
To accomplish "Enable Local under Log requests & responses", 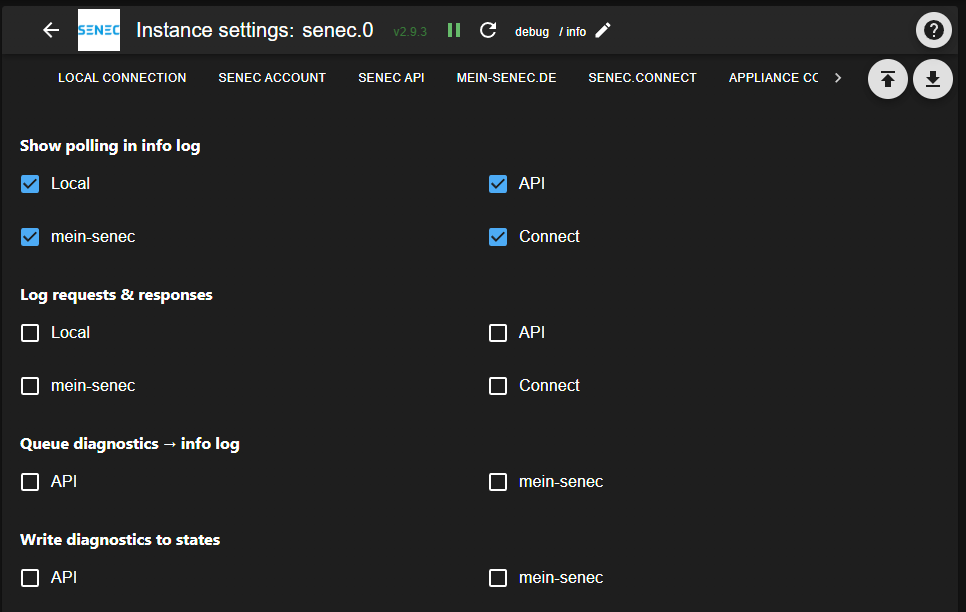I will (x=30, y=333).
